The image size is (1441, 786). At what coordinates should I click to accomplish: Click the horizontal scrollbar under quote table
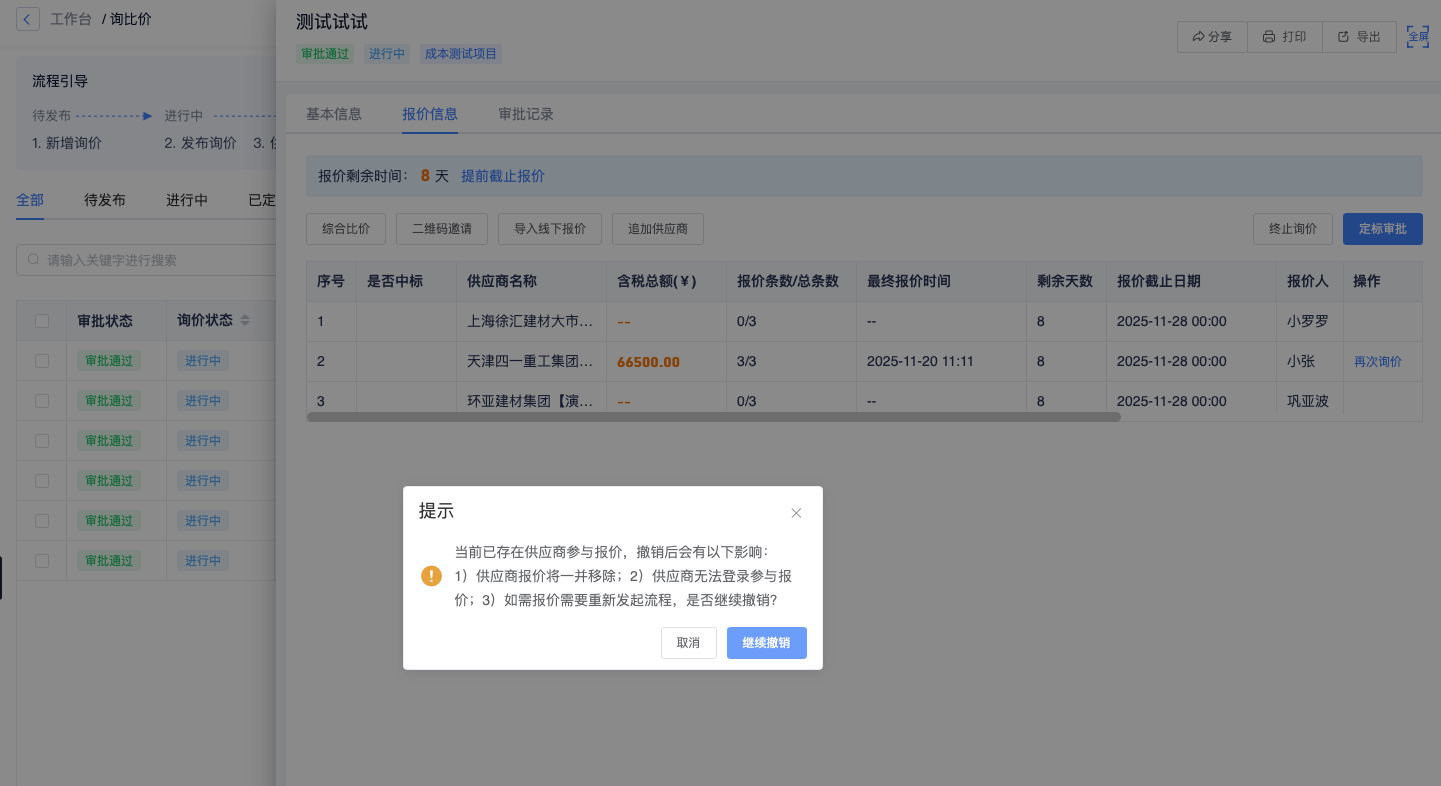[713, 417]
